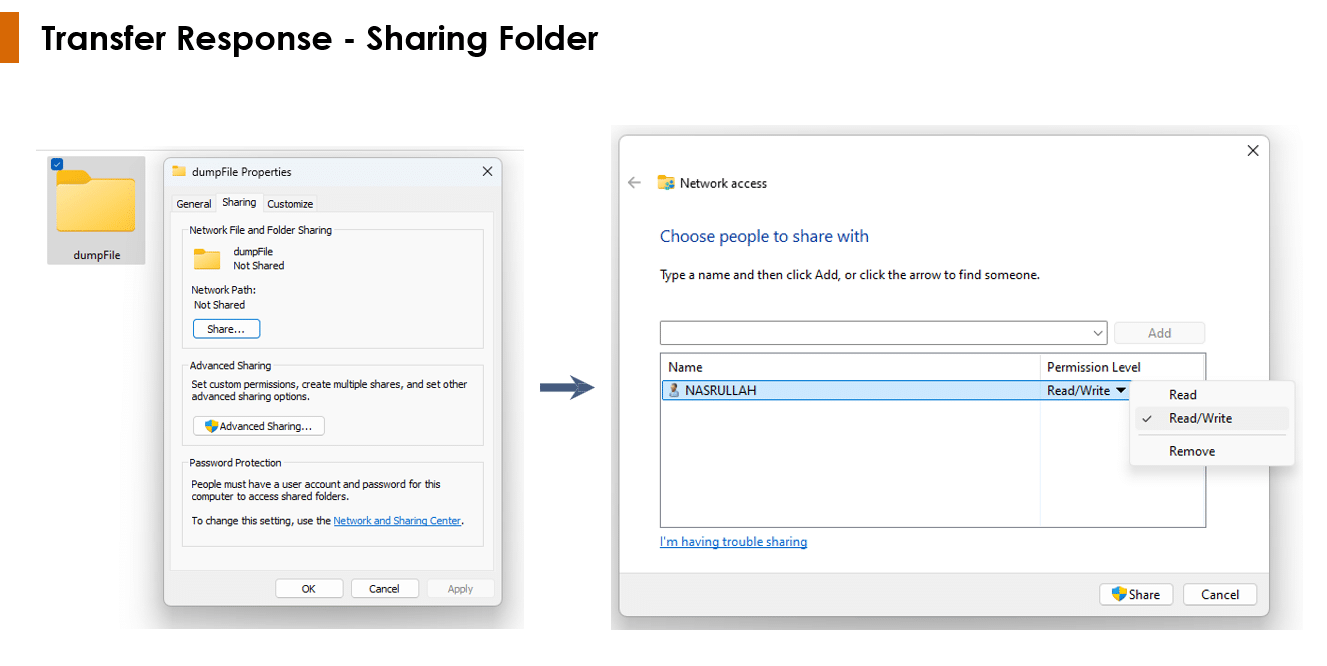Open Advanced Sharing settings

click(x=259, y=426)
